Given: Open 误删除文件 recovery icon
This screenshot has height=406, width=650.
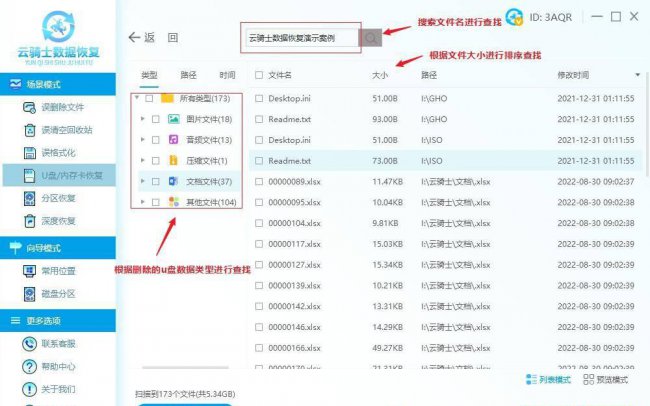Looking at the screenshot, I should point(29,108).
